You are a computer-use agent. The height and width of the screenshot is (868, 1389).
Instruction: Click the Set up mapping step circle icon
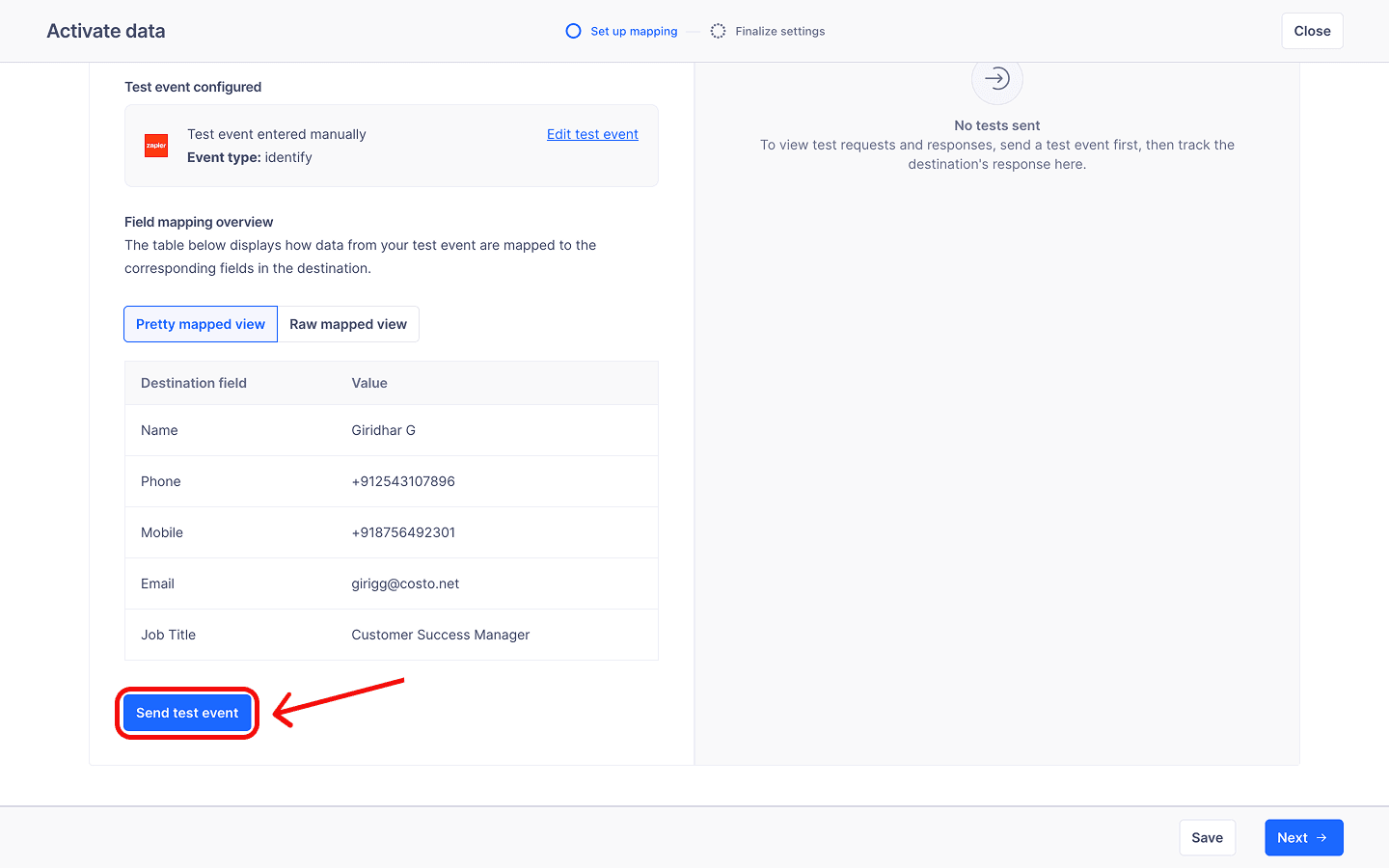(x=573, y=31)
